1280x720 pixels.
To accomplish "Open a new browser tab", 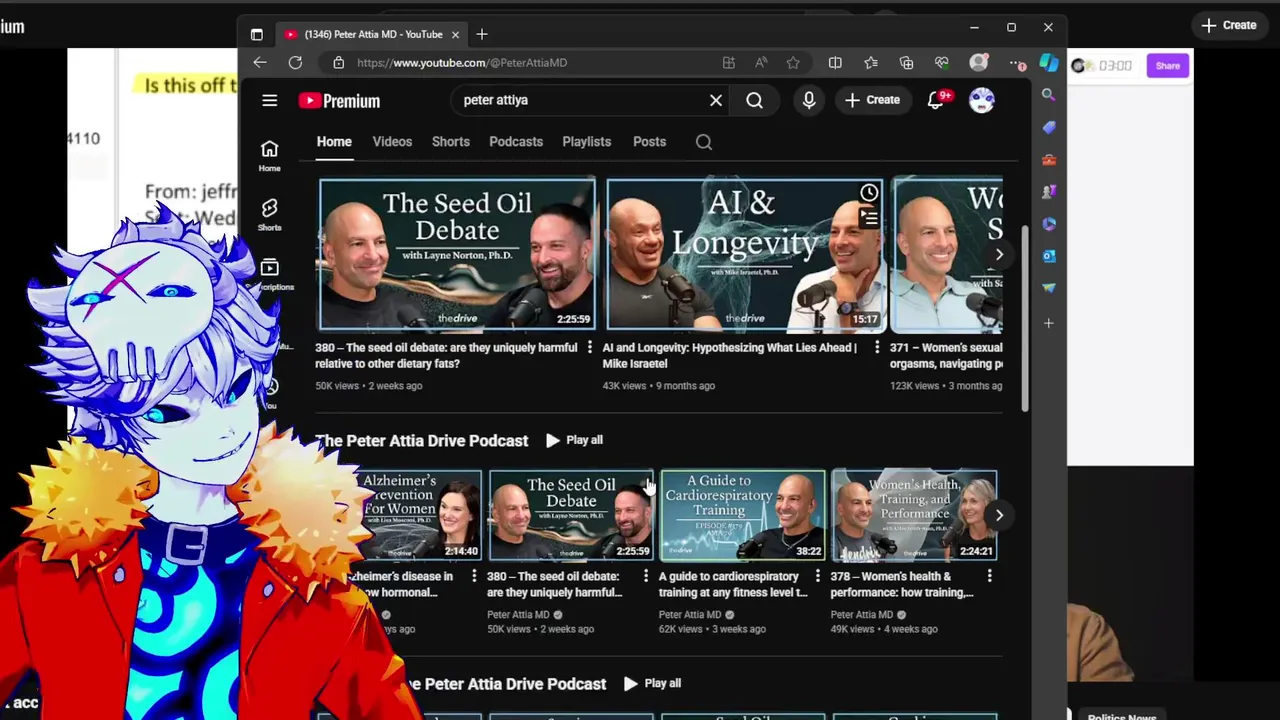I will [482, 34].
